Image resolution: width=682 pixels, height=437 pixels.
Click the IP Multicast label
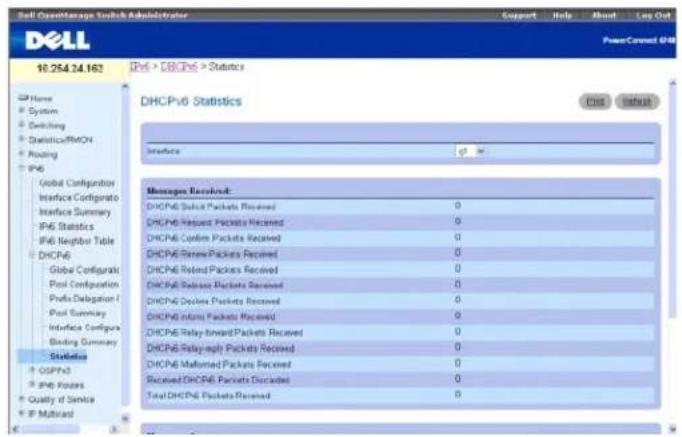pyautogui.click(x=51, y=414)
